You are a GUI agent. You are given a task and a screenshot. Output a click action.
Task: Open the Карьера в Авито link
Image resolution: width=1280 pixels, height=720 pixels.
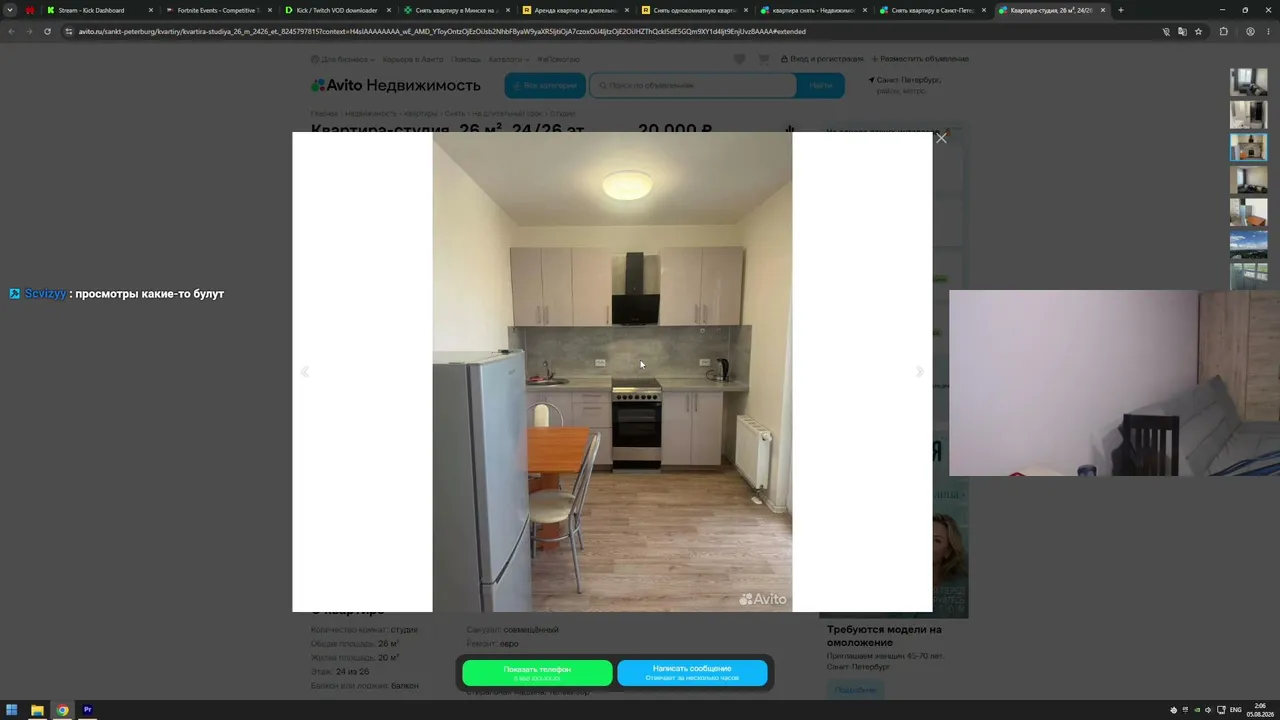pyautogui.click(x=413, y=59)
